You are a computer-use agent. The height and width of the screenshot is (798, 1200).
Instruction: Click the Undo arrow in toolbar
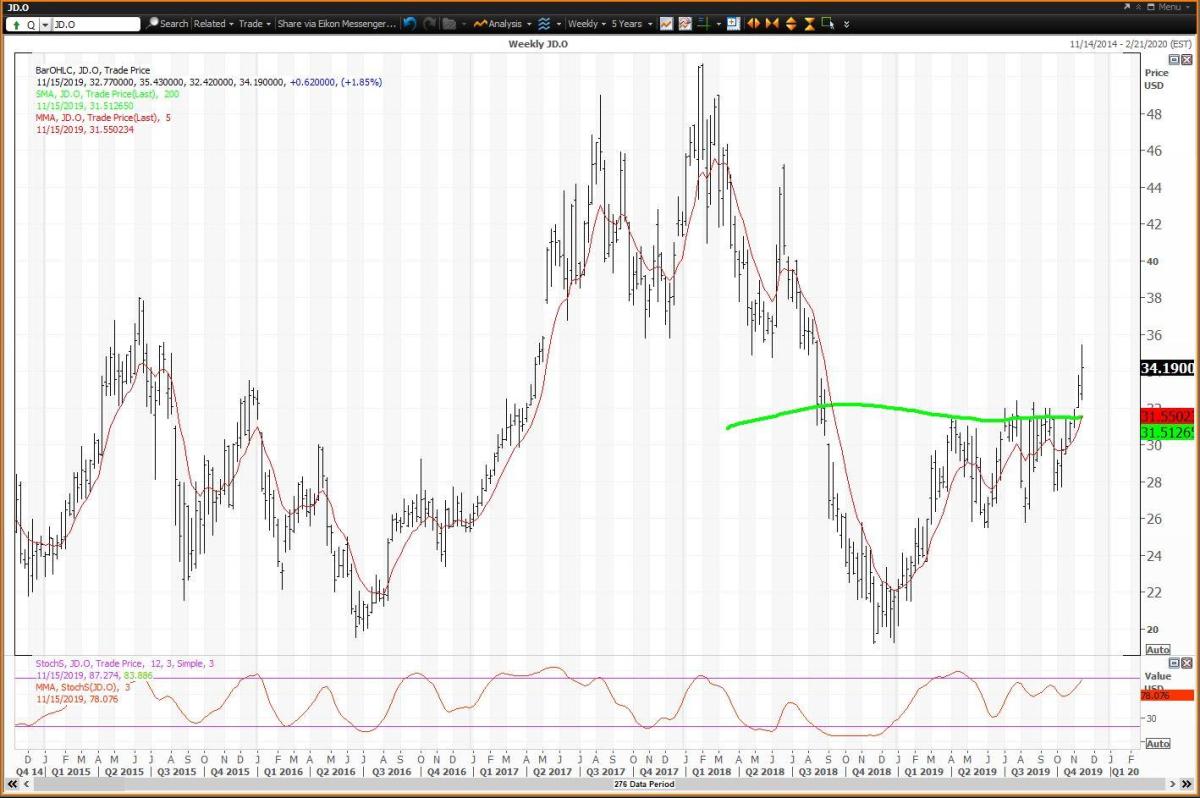click(x=410, y=23)
